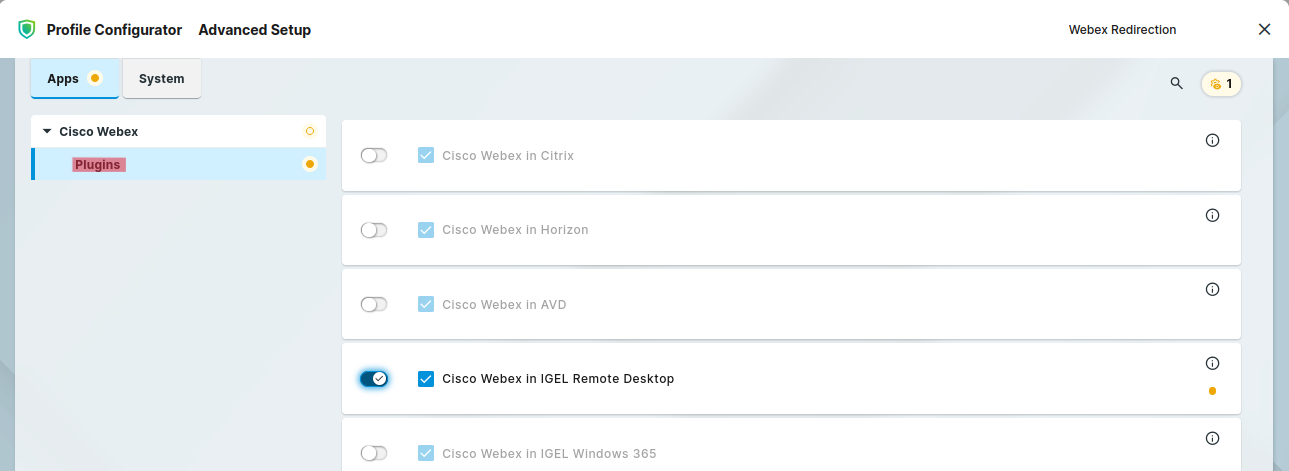The image size is (1289, 471).
Task: Select Plugins in the sidebar tree
Action: tap(99, 164)
